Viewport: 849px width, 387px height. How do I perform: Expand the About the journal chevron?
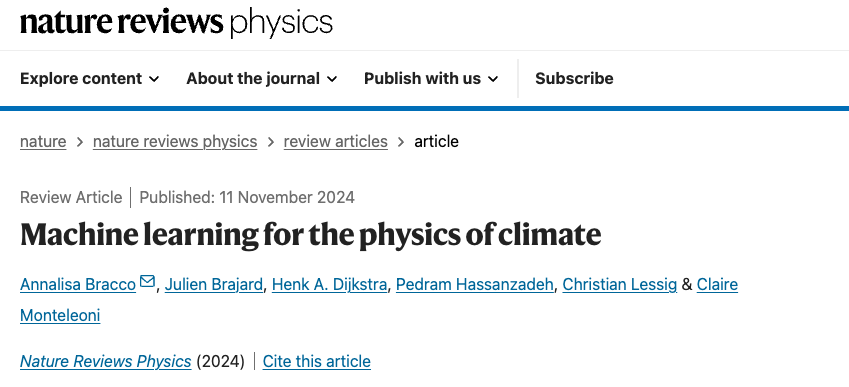(332, 80)
